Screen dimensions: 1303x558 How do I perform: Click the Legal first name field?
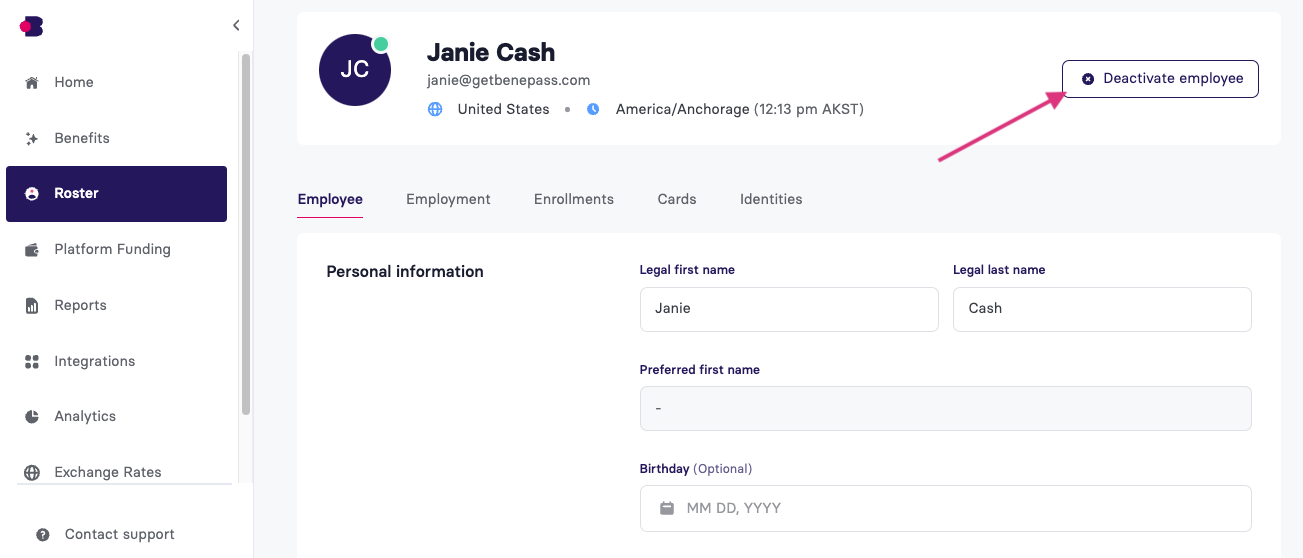789,309
